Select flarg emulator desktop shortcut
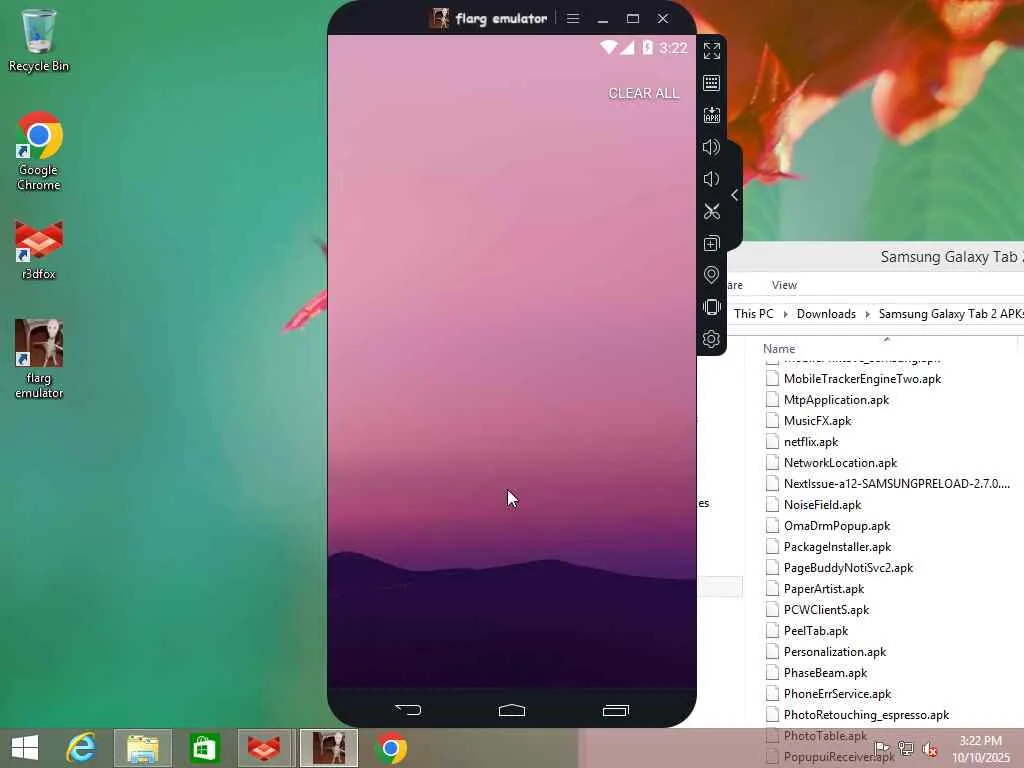1024x768 pixels. (39, 359)
